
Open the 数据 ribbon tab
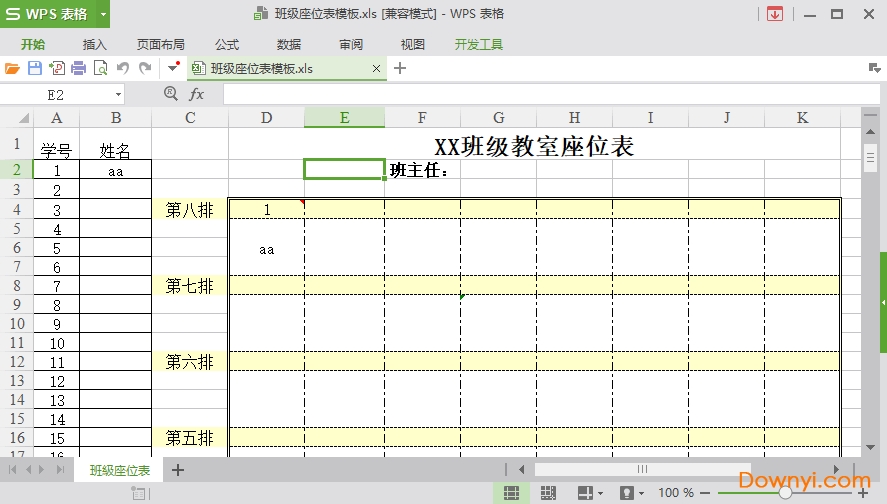click(289, 44)
